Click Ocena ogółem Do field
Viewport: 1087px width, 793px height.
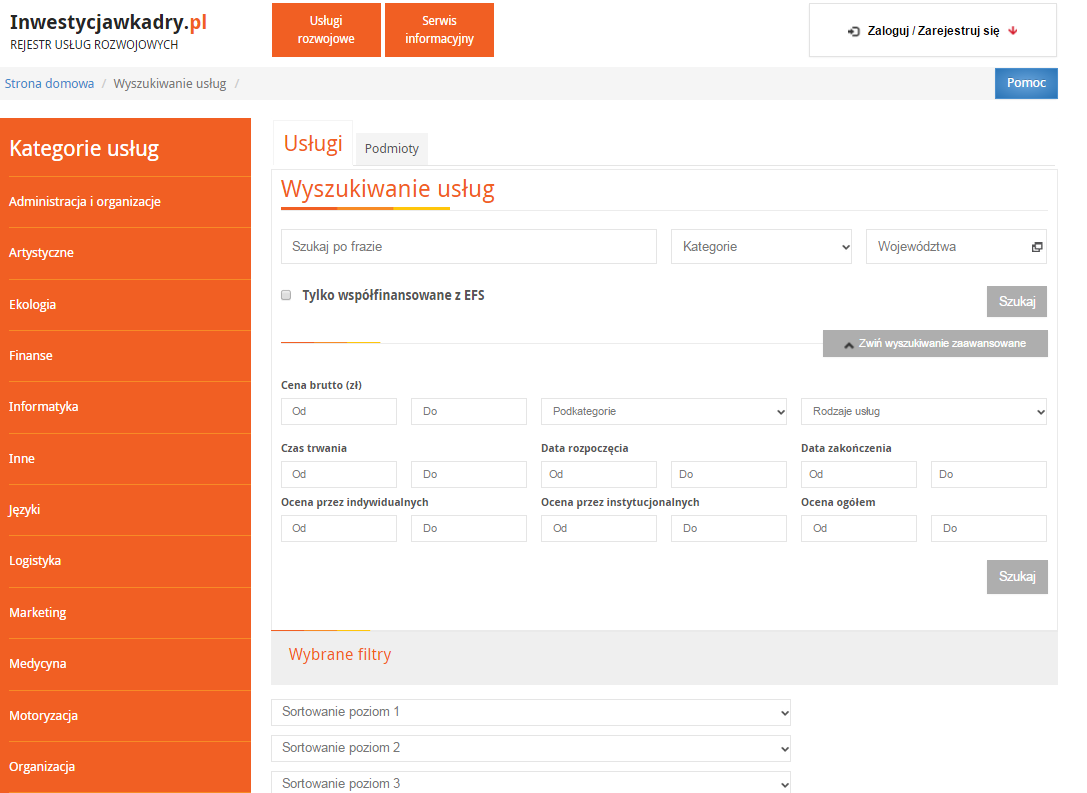point(989,528)
